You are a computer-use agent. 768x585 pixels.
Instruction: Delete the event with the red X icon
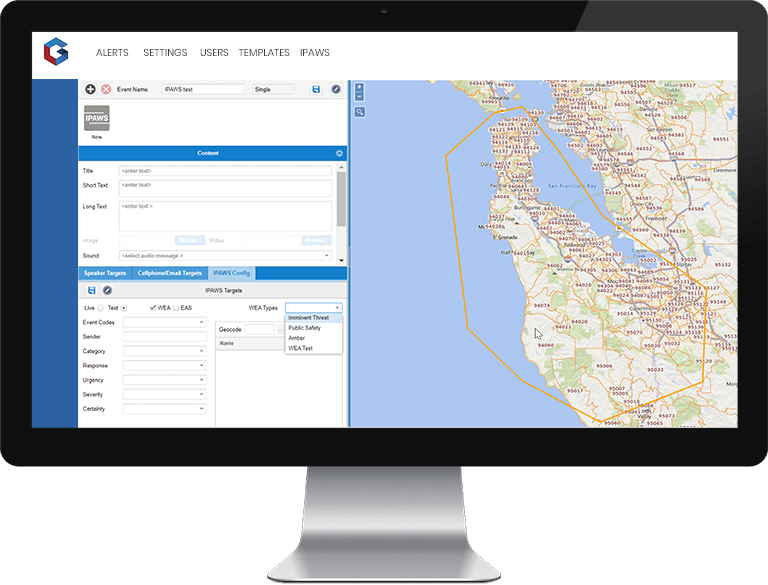coord(106,89)
